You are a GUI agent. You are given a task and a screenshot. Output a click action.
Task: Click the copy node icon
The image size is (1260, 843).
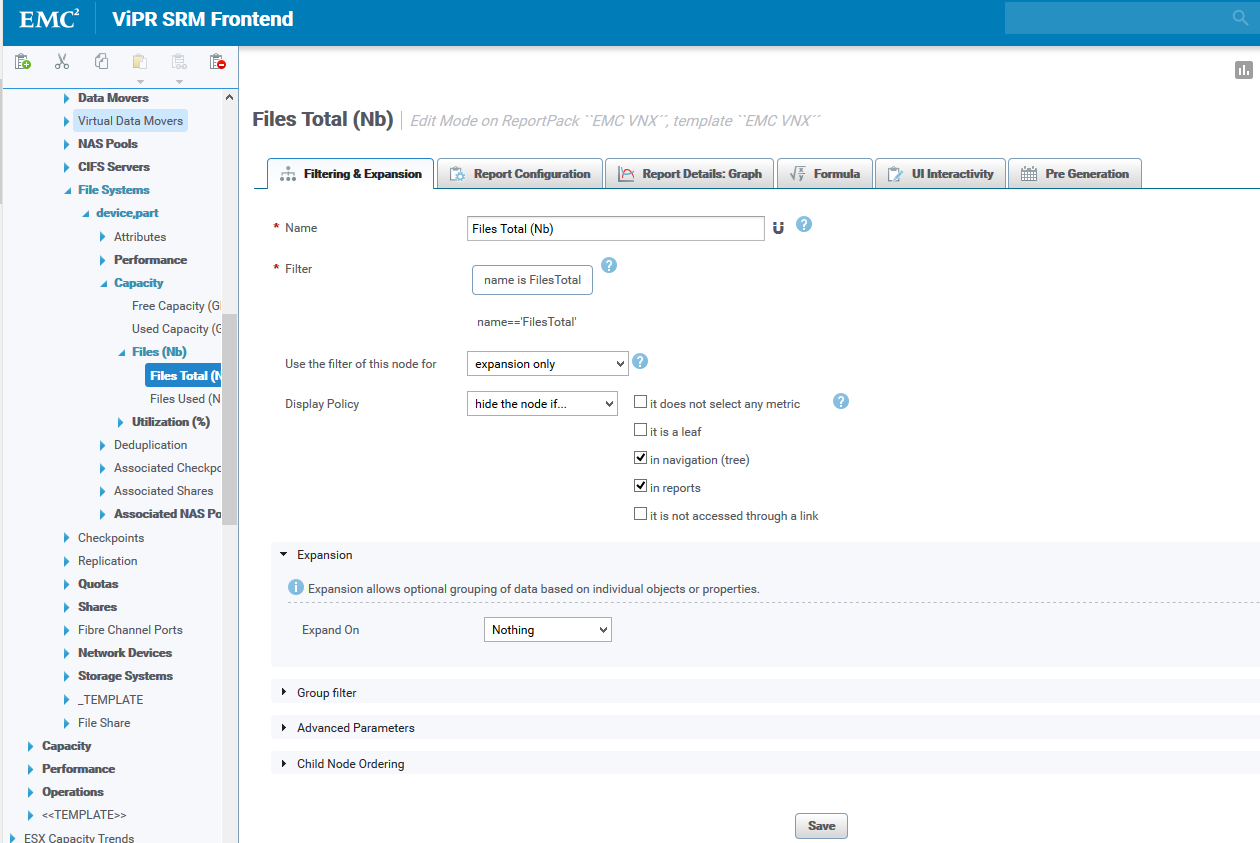pos(101,62)
